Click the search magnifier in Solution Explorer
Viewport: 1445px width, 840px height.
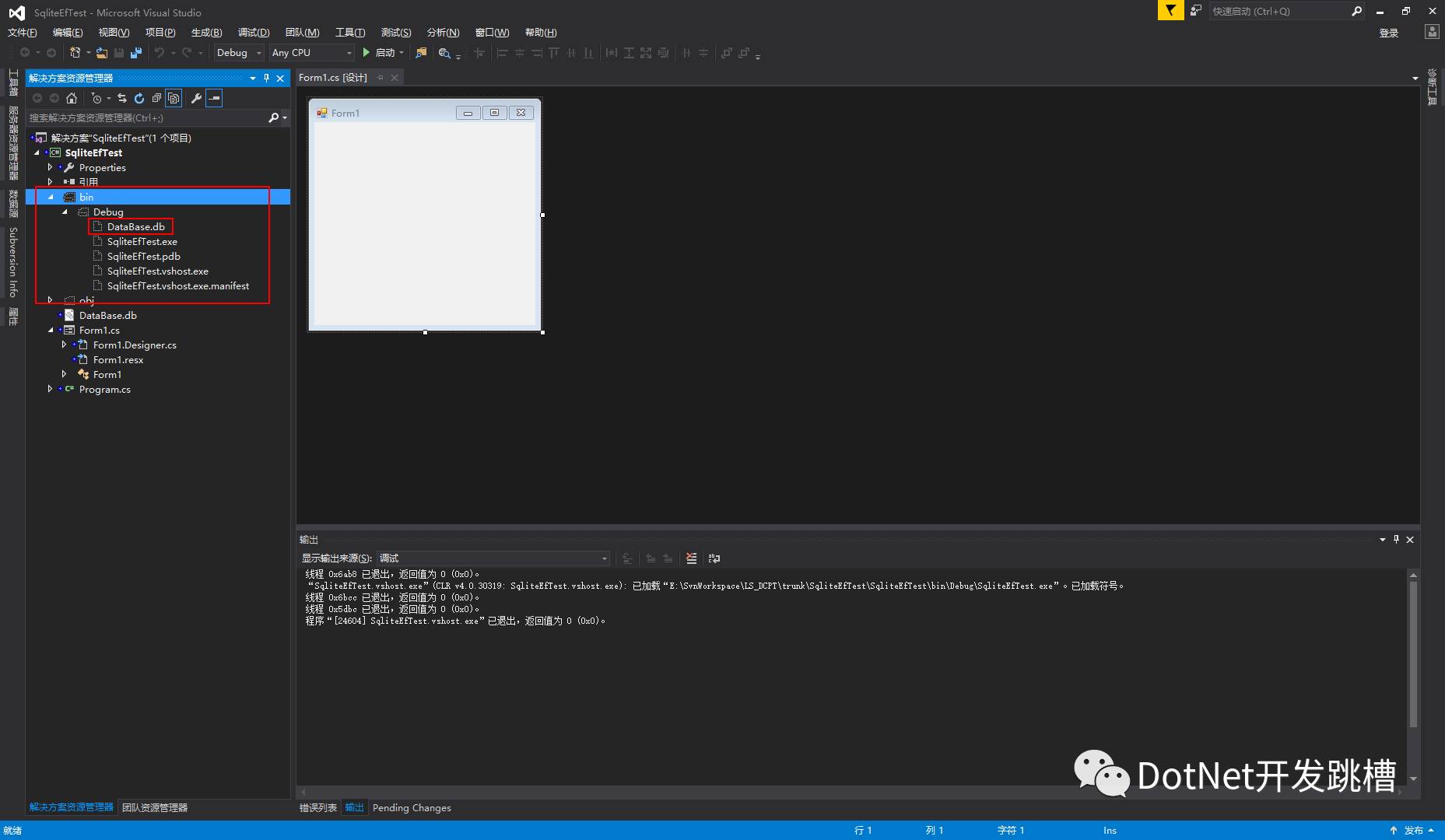pos(273,118)
